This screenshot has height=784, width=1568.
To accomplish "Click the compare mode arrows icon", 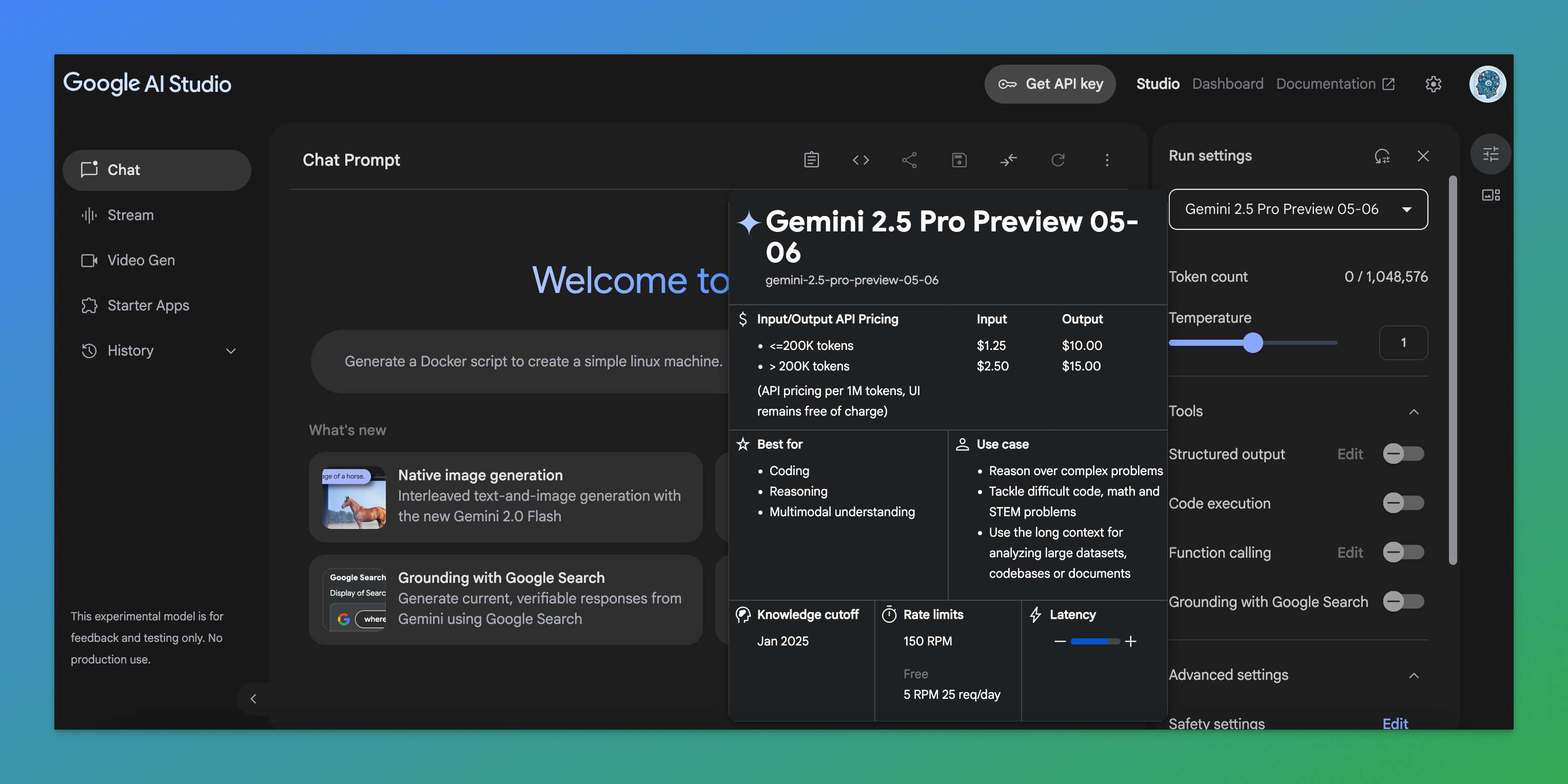I will (x=1009, y=160).
